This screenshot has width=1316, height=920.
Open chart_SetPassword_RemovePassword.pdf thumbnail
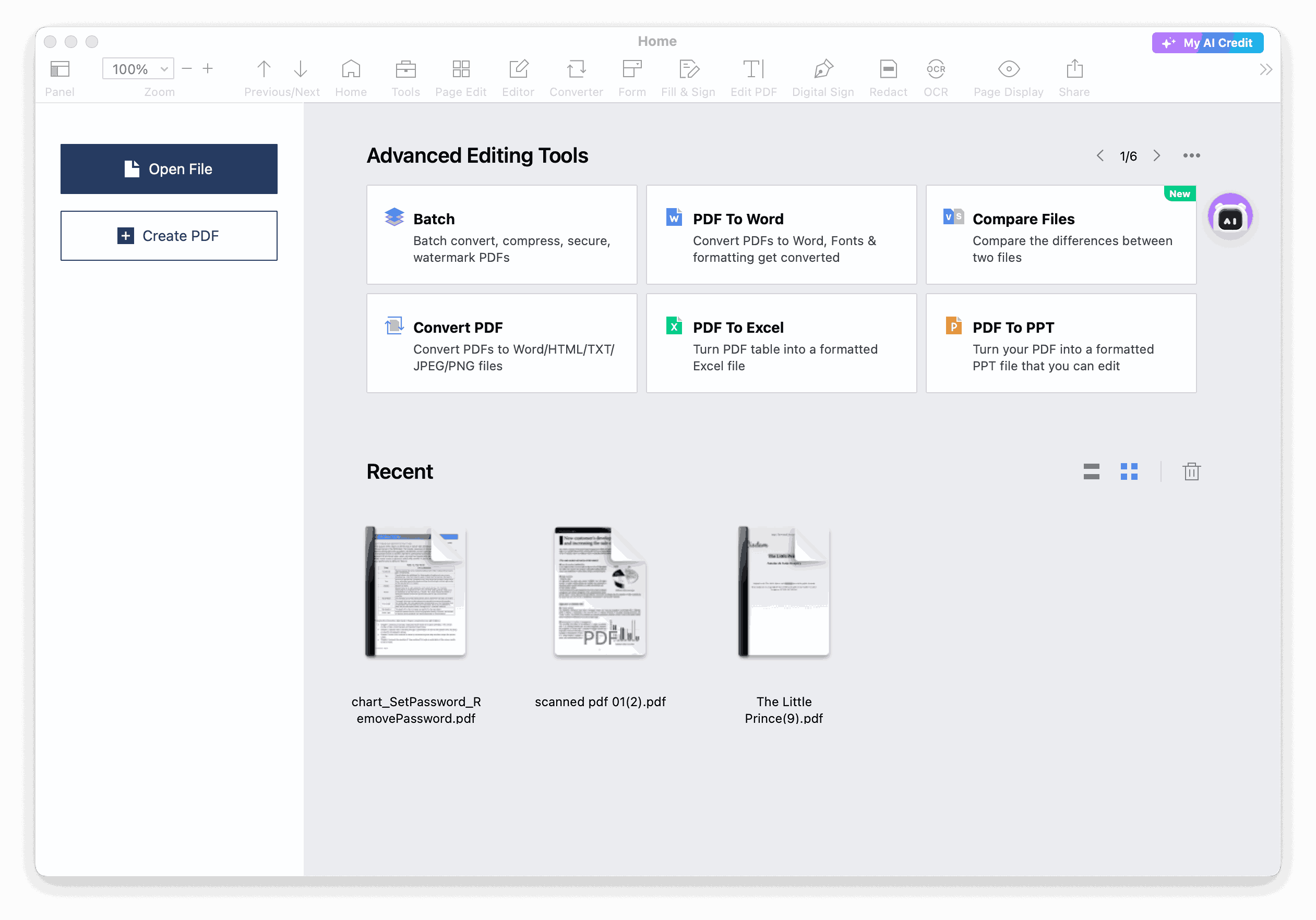pyautogui.click(x=416, y=592)
